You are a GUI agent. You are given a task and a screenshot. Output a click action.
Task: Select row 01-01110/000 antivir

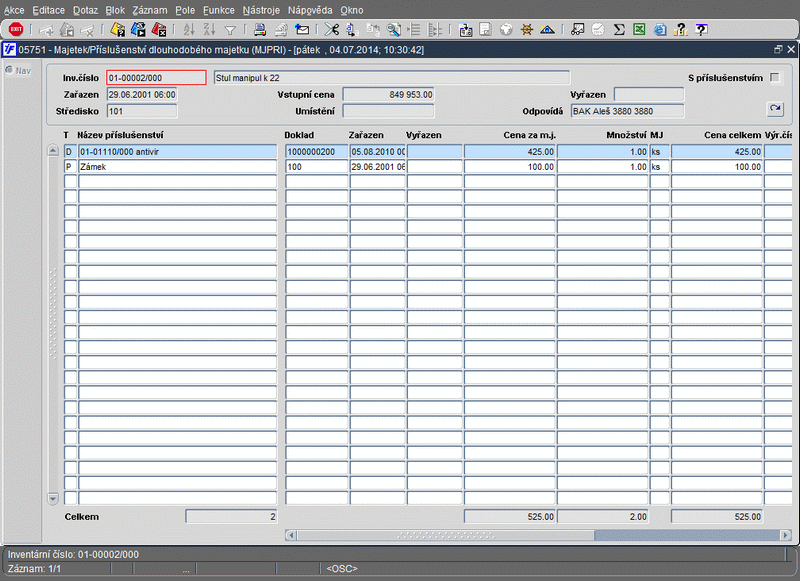point(178,151)
